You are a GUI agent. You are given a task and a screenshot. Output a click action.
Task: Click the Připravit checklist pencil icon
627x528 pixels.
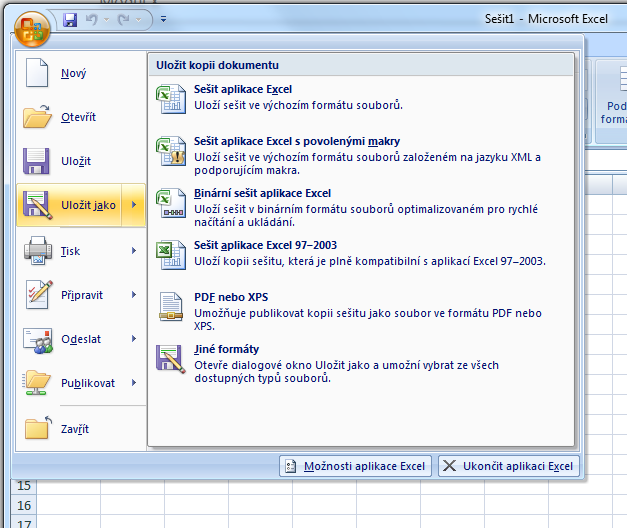pyautogui.click(x=39, y=295)
